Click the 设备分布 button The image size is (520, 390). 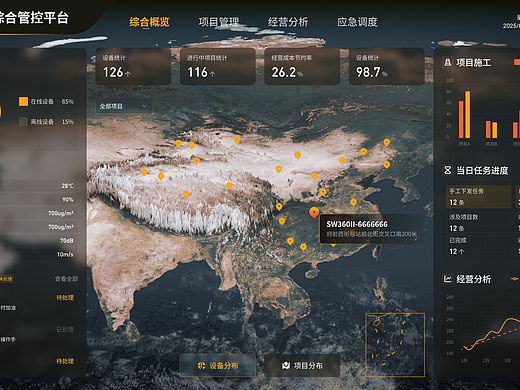[x=218, y=366]
